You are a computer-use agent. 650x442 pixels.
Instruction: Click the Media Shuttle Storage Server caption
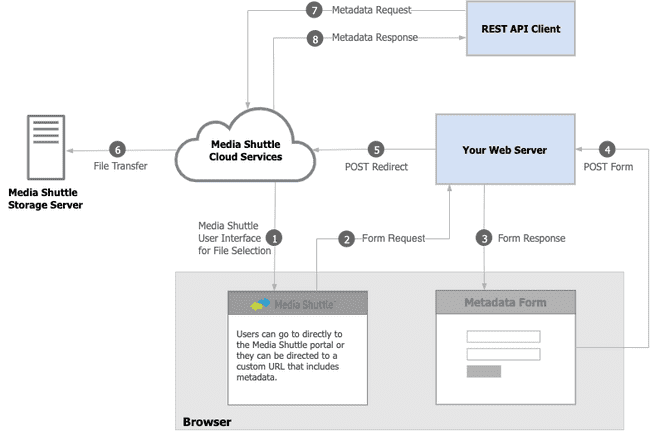(x=45, y=199)
